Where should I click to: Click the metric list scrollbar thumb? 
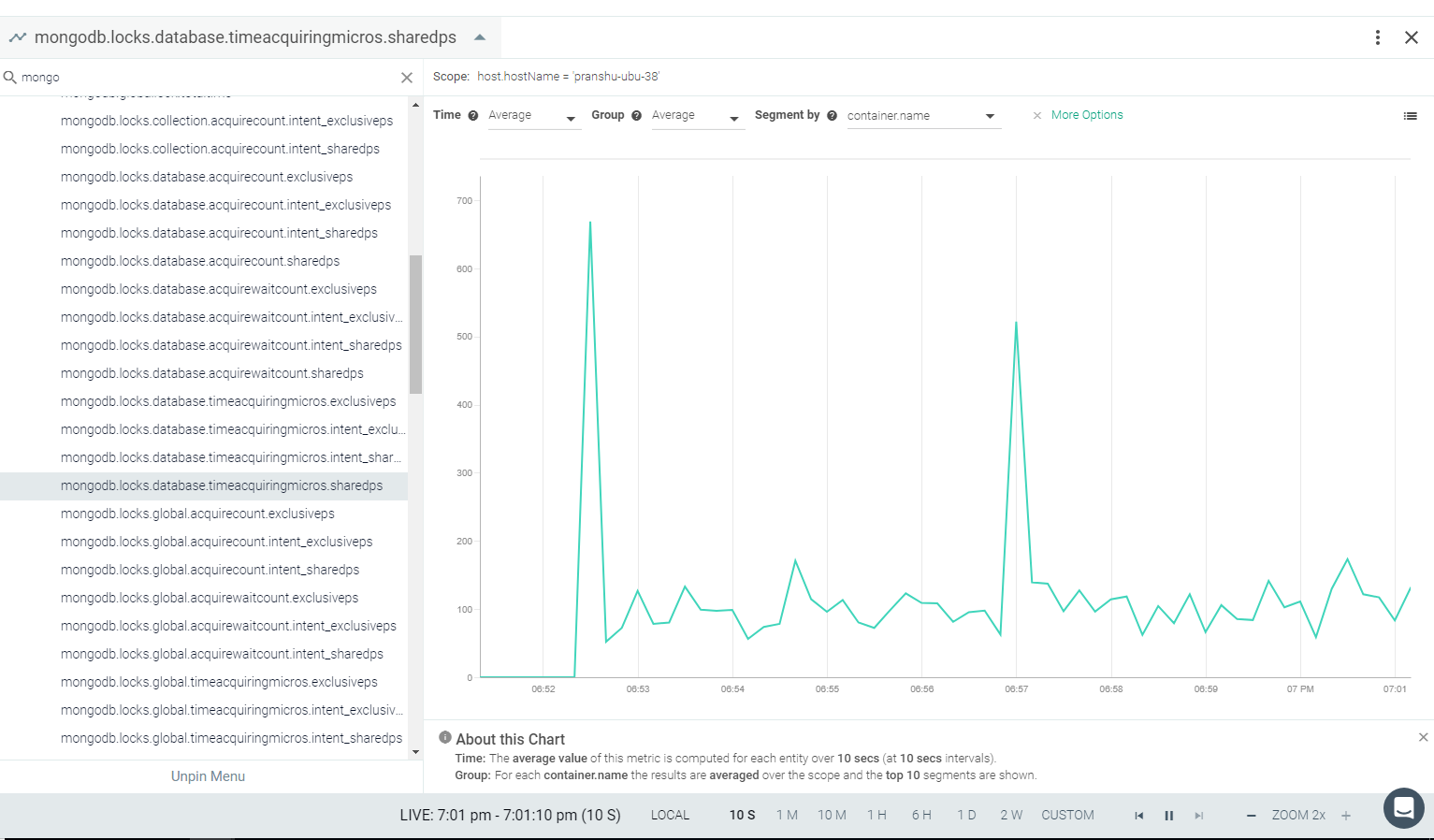pyautogui.click(x=415, y=325)
